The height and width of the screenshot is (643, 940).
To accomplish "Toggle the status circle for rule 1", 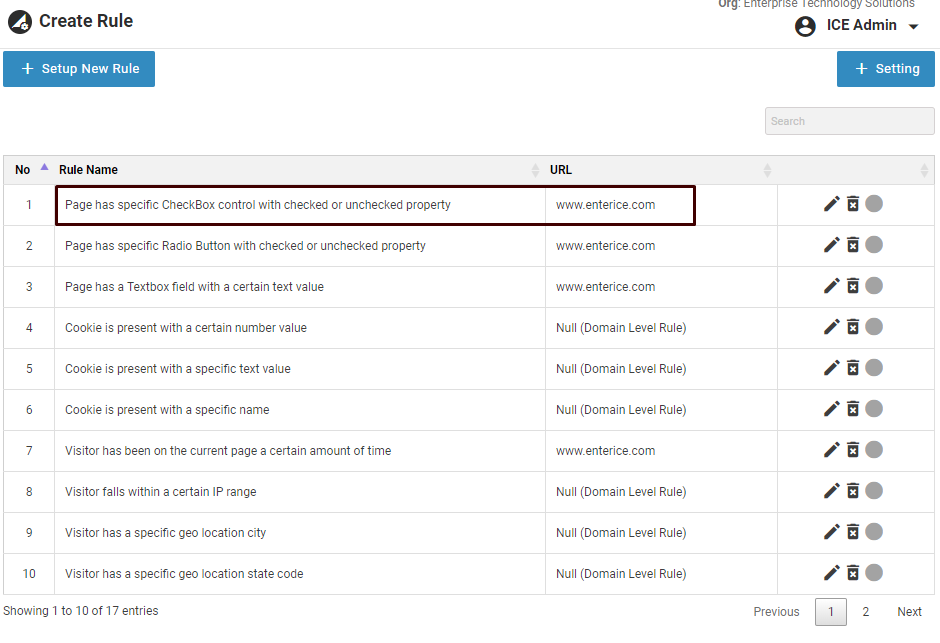I will pos(874,204).
